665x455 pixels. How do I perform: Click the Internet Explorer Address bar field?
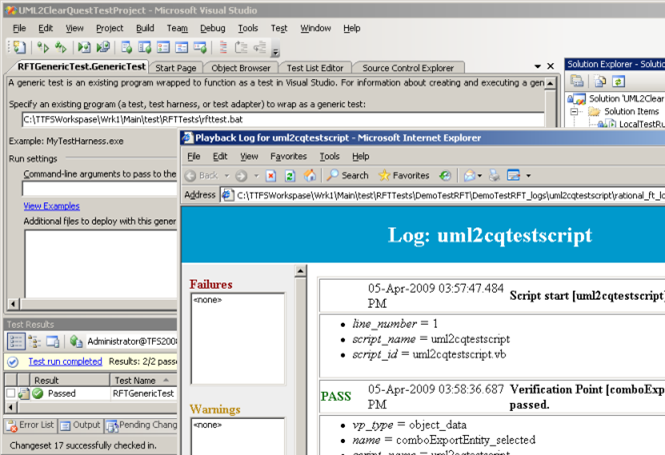[442, 195]
